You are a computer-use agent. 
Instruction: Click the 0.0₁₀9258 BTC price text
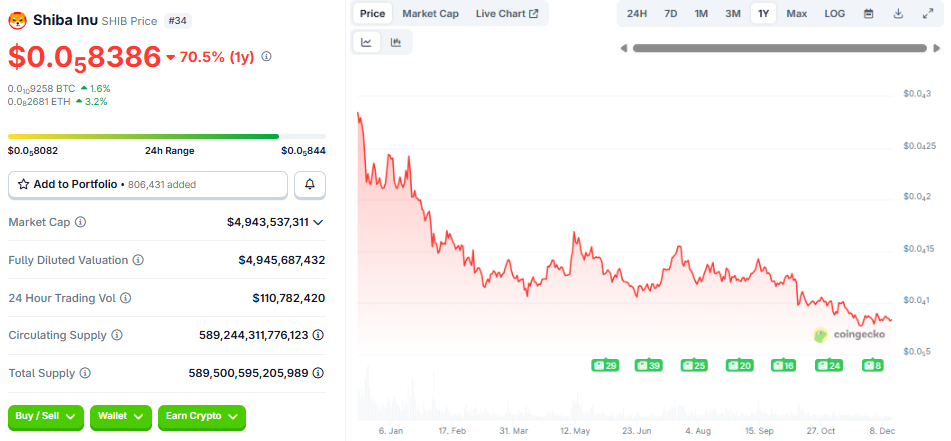tap(41, 89)
